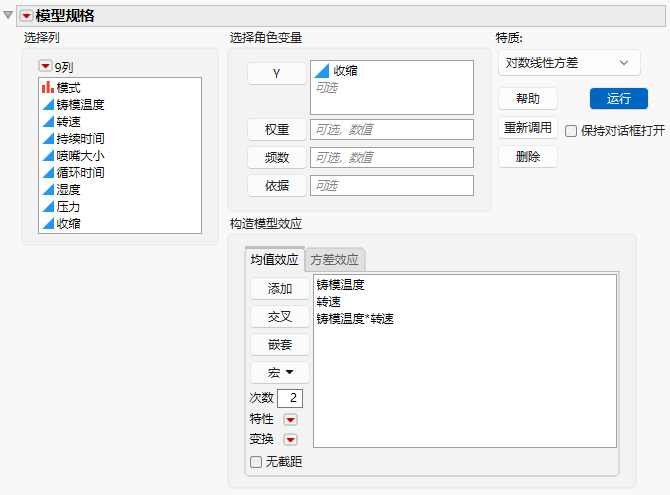Select the 铸模温度*转速 interaction effect
The image size is (670, 495).
tap(355, 319)
